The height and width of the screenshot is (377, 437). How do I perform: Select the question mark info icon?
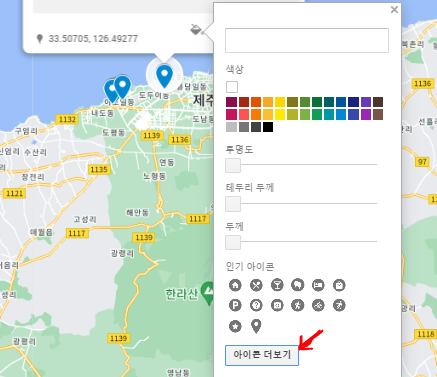coord(256,305)
